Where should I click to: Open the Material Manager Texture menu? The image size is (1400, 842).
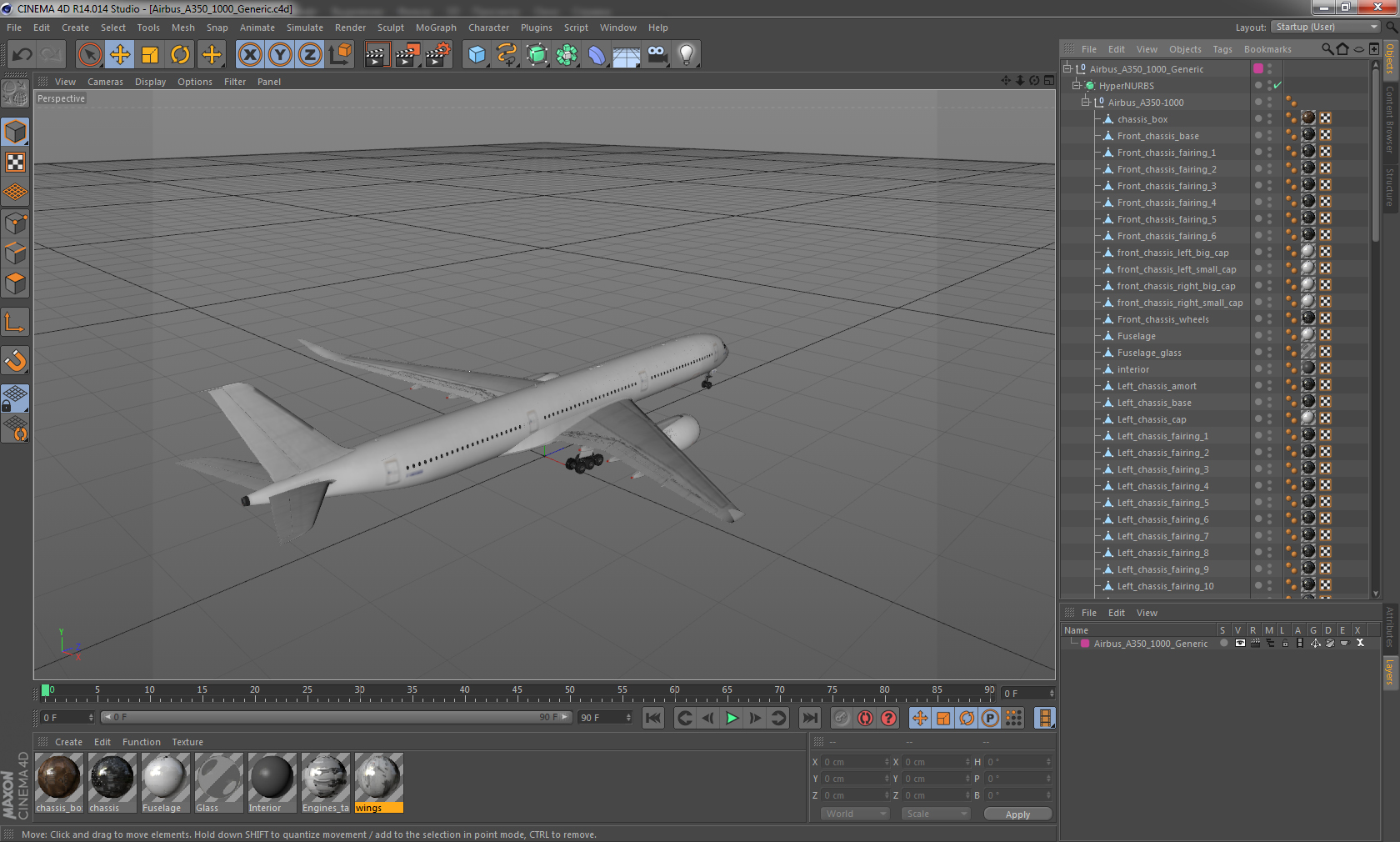point(187,742)
